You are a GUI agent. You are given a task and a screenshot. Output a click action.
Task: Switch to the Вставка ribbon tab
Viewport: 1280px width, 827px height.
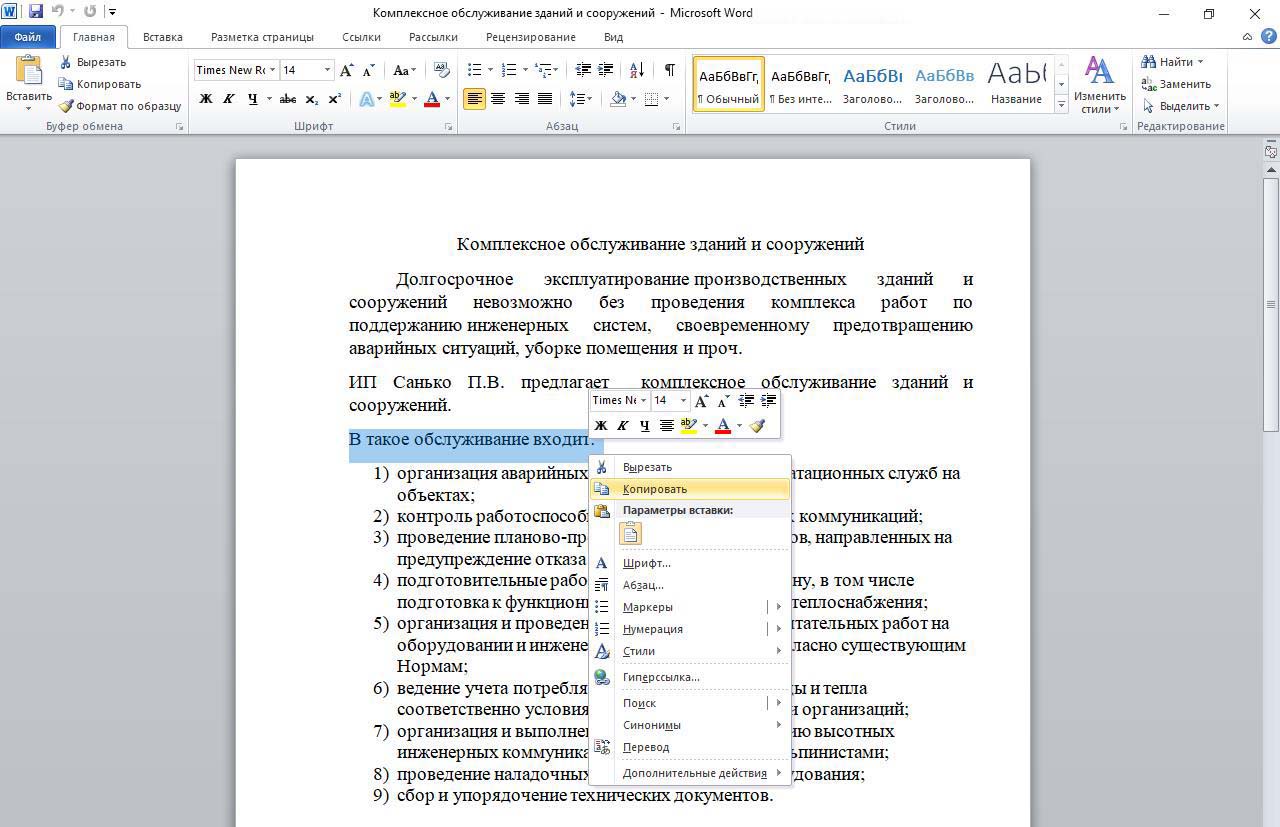pos(162,37)
